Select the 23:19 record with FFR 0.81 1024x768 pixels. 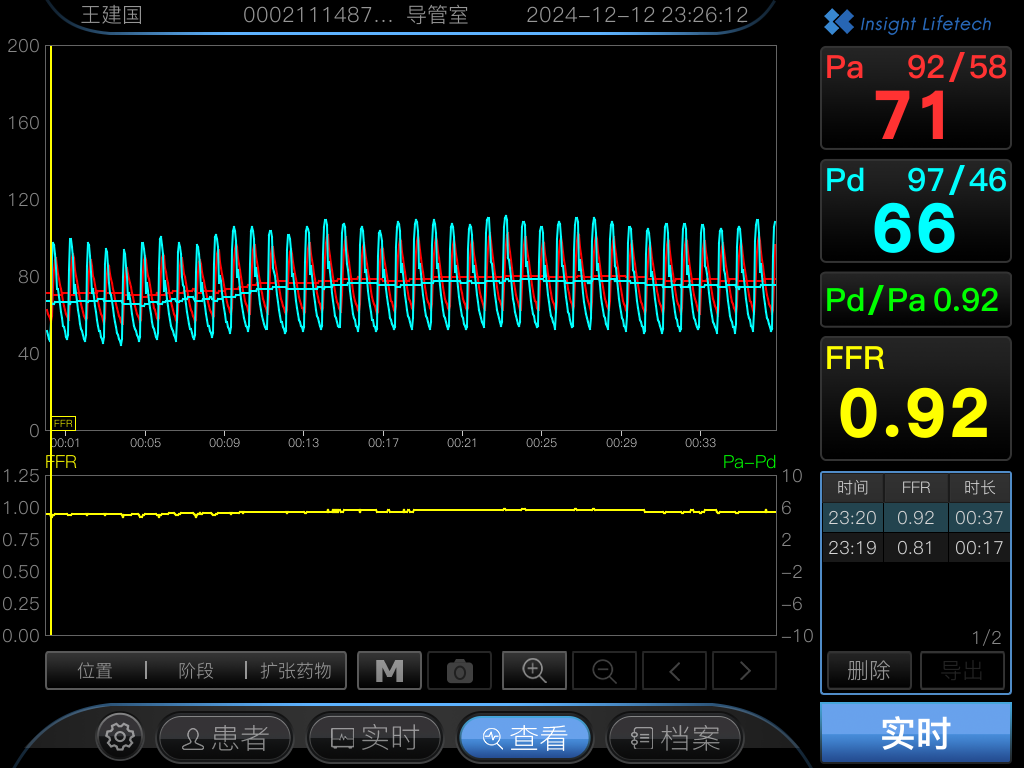(x=916, y=547)
